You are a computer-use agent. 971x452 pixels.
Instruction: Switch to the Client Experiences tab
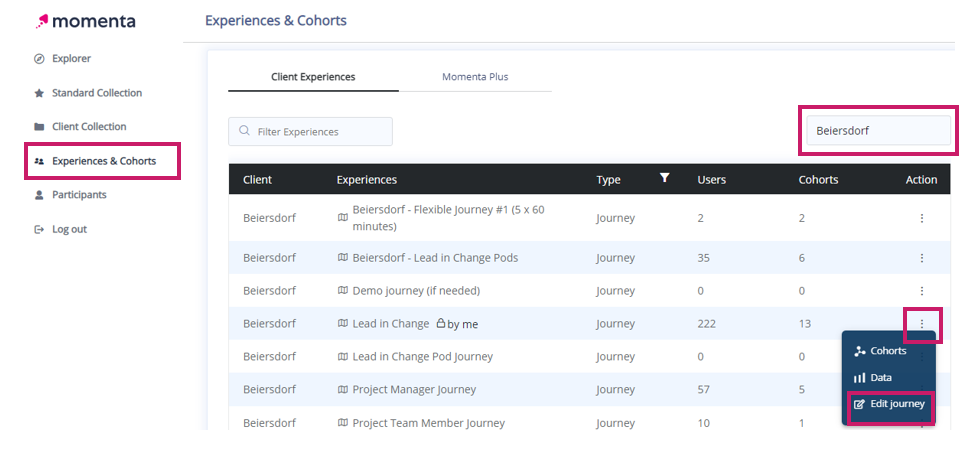pos(313,77)
